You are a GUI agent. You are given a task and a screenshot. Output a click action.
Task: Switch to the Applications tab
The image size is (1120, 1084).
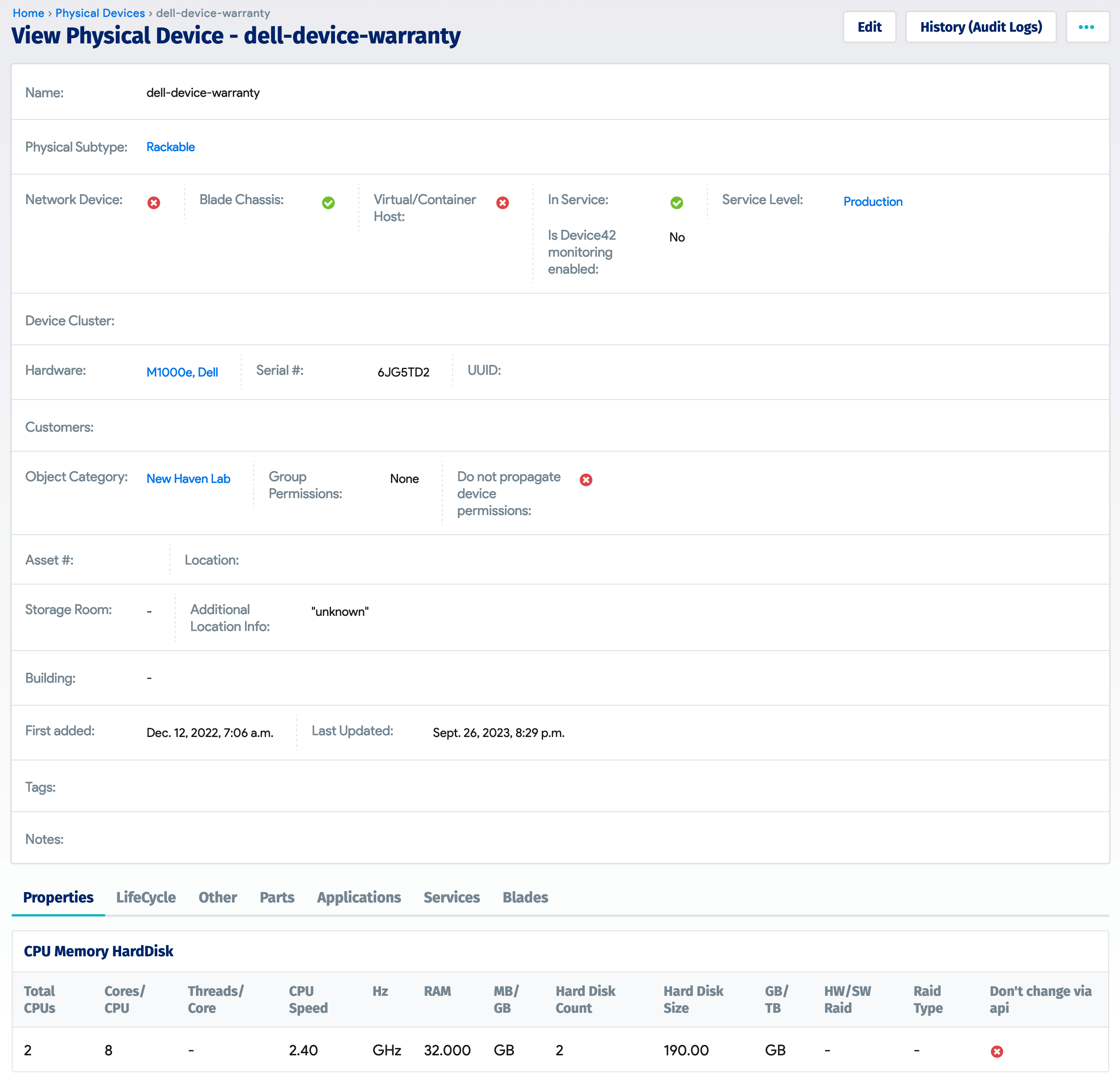tap(358, 897)
